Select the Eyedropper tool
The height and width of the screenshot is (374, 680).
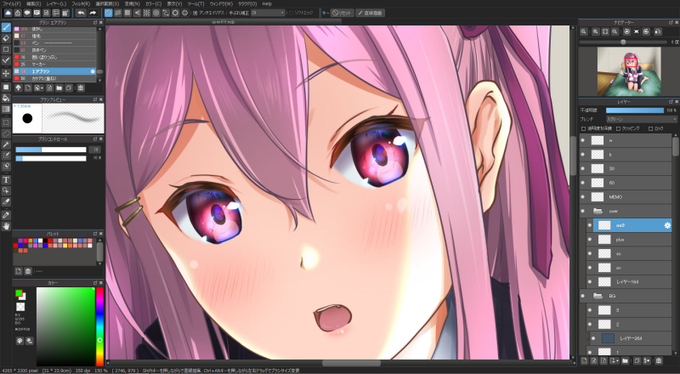point(6,215)
